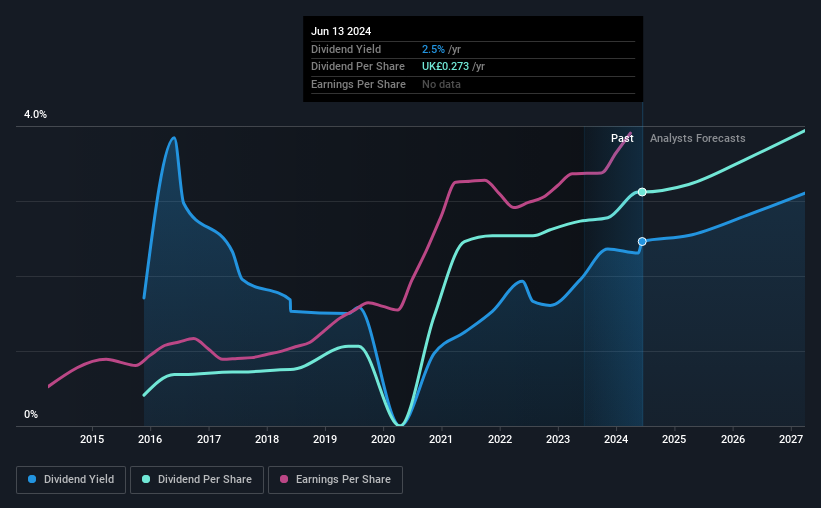This screenshot has width=821, height=508.
Task: Click the 2022 x-axis label
Action: coord(500,439)
